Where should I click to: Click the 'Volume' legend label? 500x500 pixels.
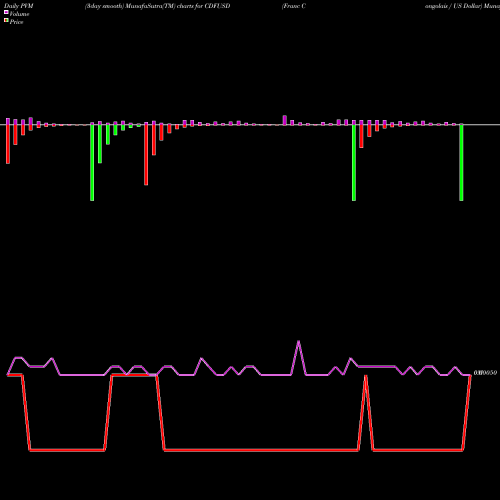[19, 14]
